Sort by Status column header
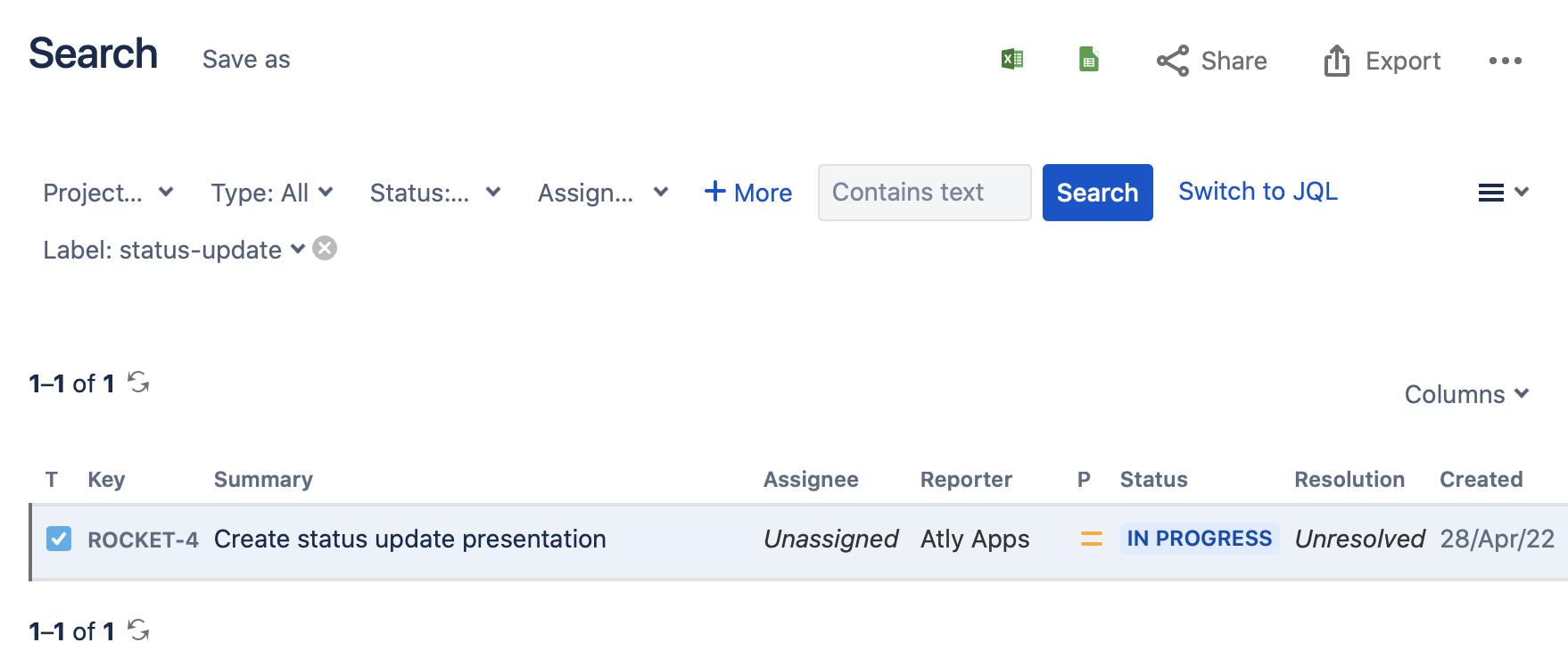 1153,480
